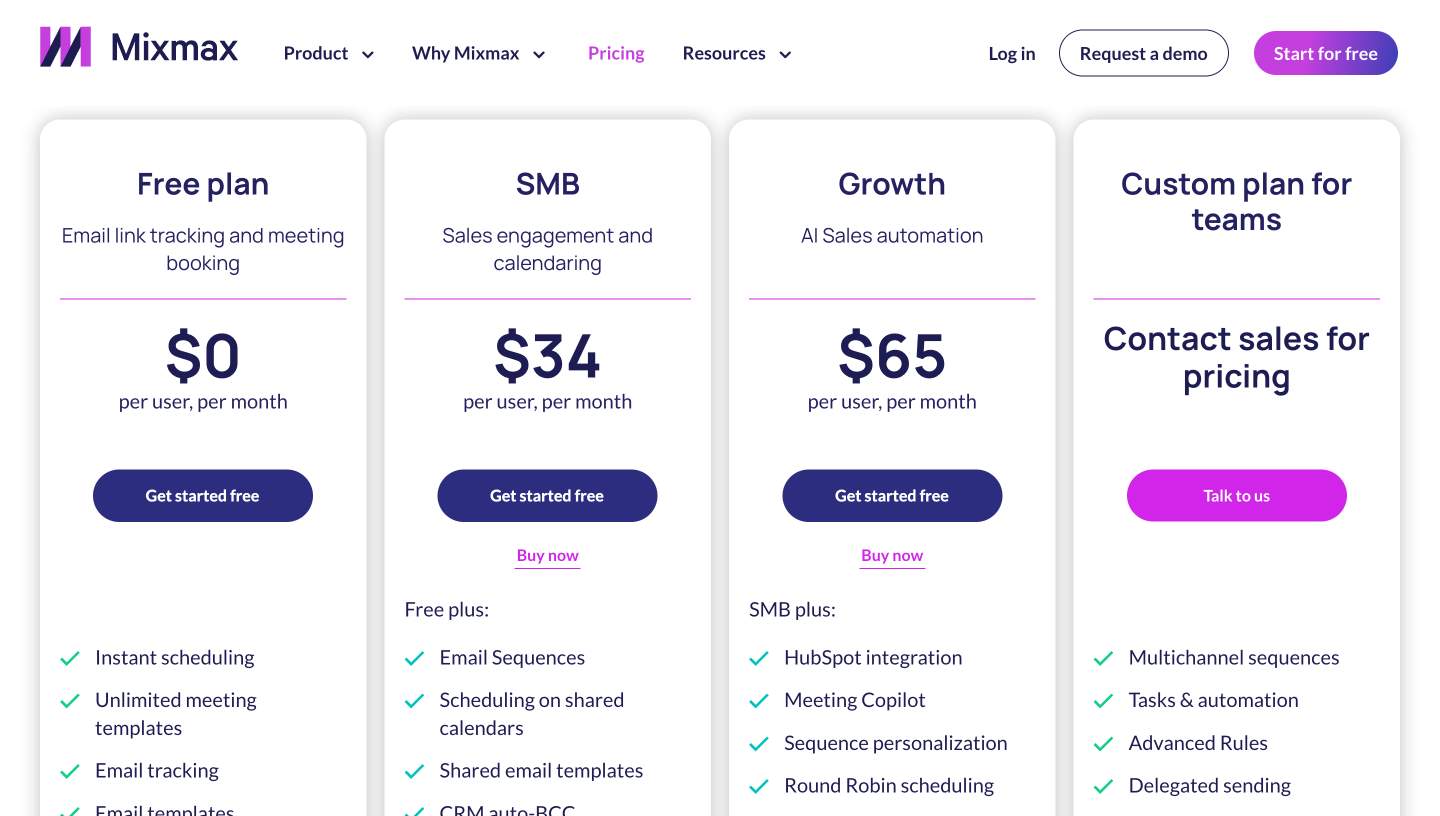Click Request a demo
Viewport: 1440px width, 816px height.
pyautogui.click(x=1143, y=53)
